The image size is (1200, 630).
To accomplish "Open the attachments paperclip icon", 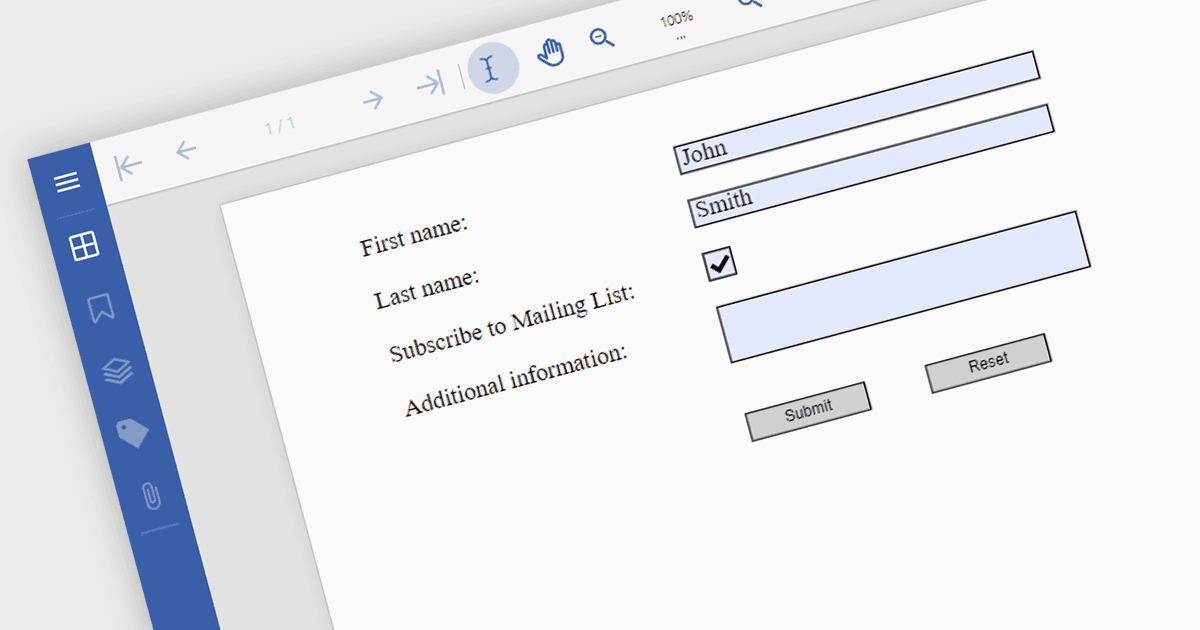I will [151, 495].
